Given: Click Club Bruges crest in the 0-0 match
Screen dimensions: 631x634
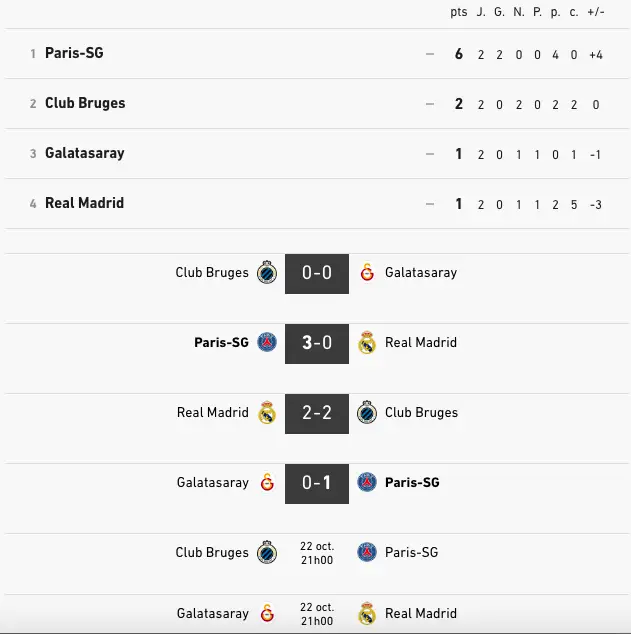Looking at the screenshot, I should (267, 272).
